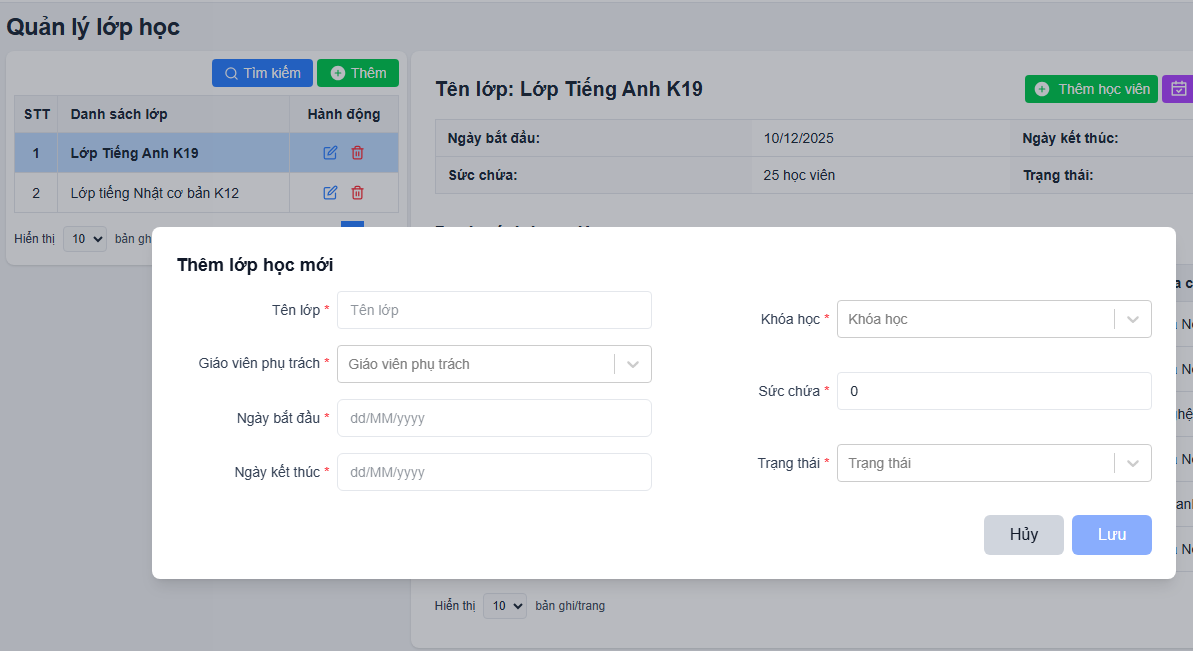This screenshot has width=1193, height=651.
Task: Open the Trạng thái dropdown
Action: pos(994,463)
